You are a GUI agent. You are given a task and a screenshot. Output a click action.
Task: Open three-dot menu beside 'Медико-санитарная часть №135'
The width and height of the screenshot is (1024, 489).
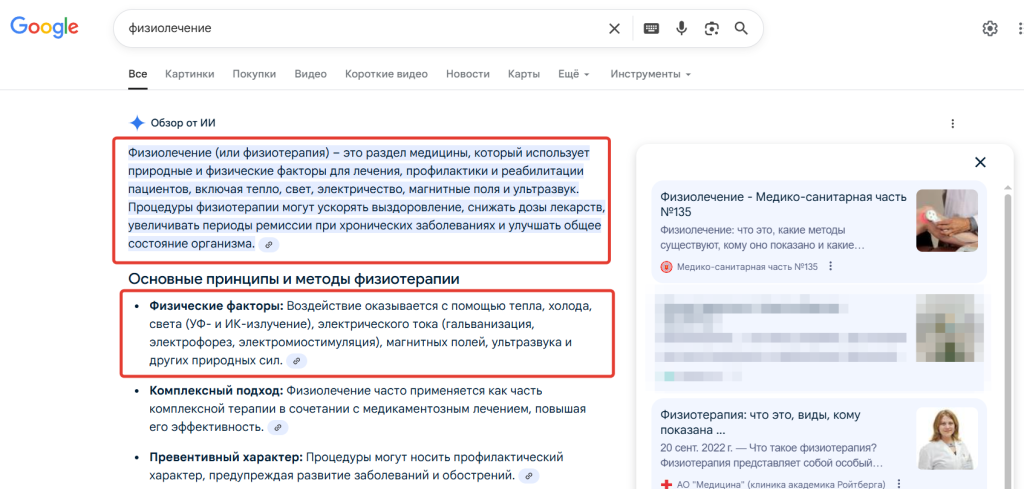click(x=831, y=266)
